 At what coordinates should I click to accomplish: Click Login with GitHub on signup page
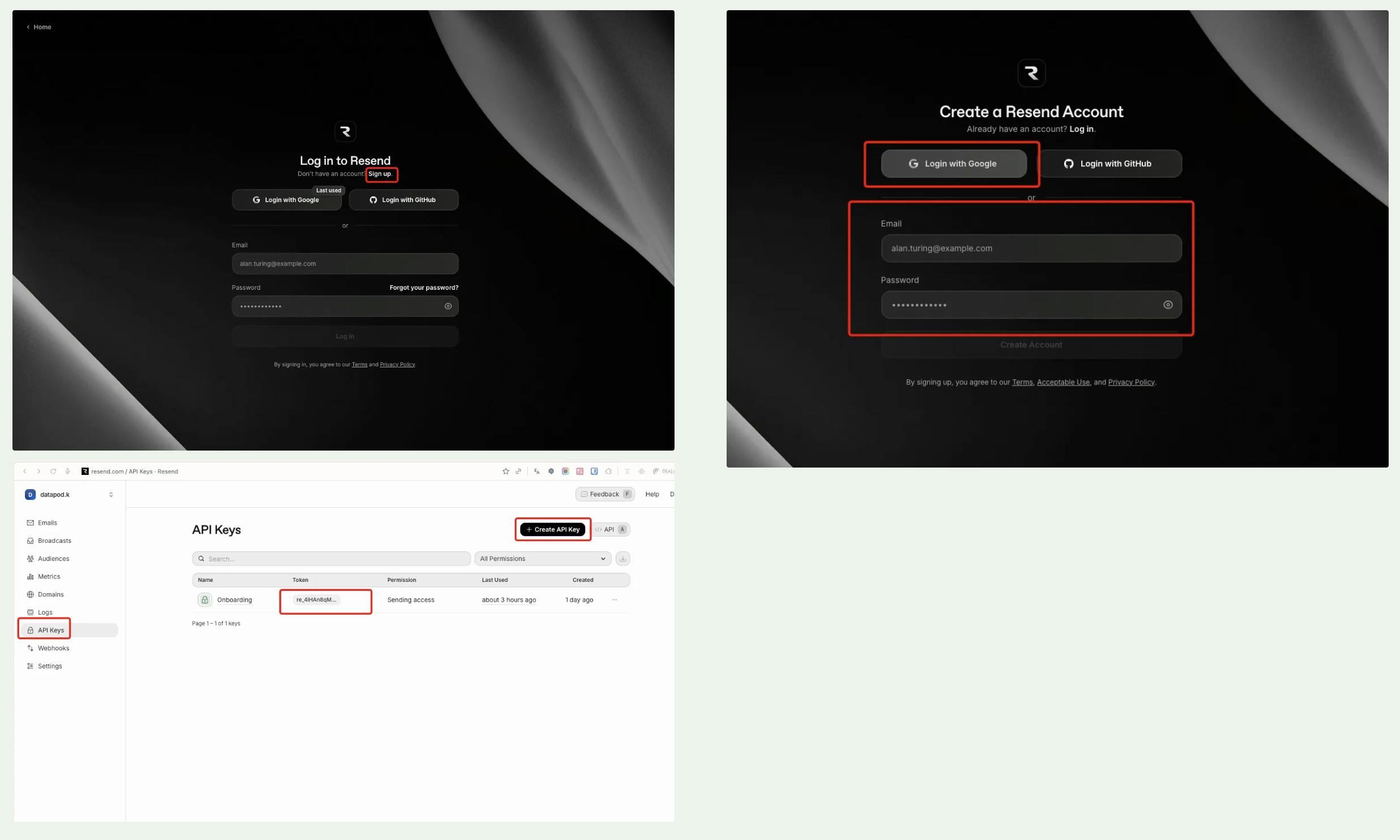tap(1109, 164)
